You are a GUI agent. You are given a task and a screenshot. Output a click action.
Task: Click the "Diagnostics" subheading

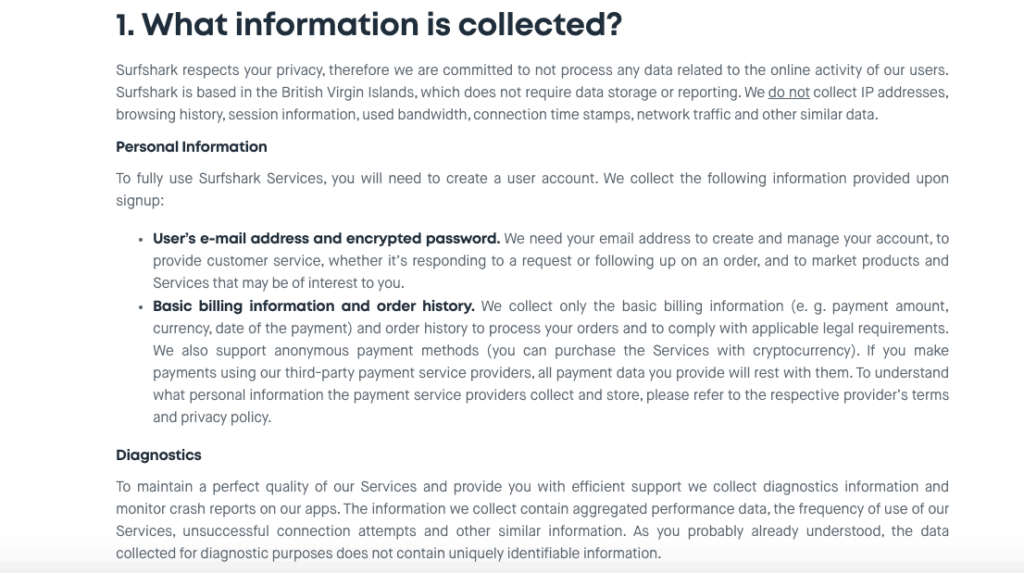(158, 455)
